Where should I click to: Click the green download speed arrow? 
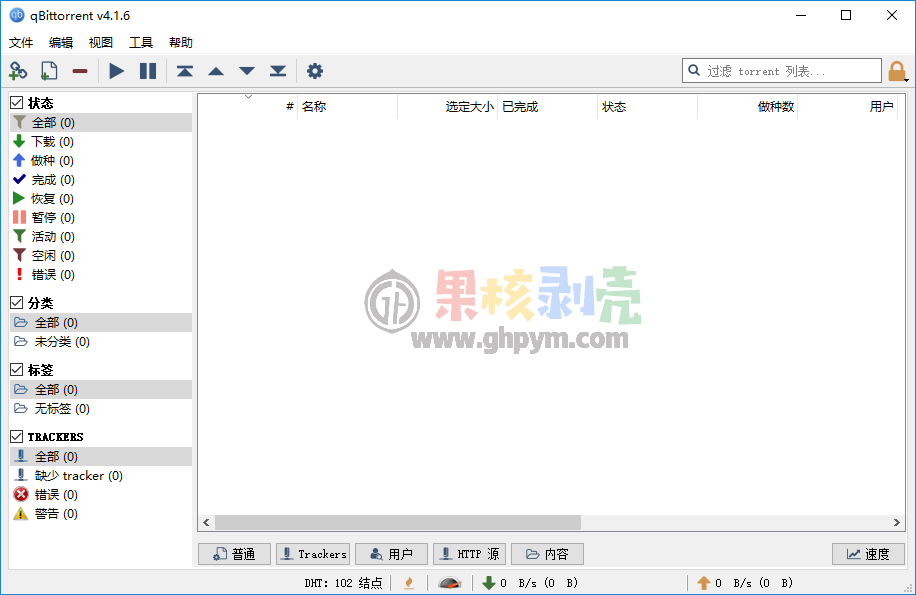[x=489, y=583]
